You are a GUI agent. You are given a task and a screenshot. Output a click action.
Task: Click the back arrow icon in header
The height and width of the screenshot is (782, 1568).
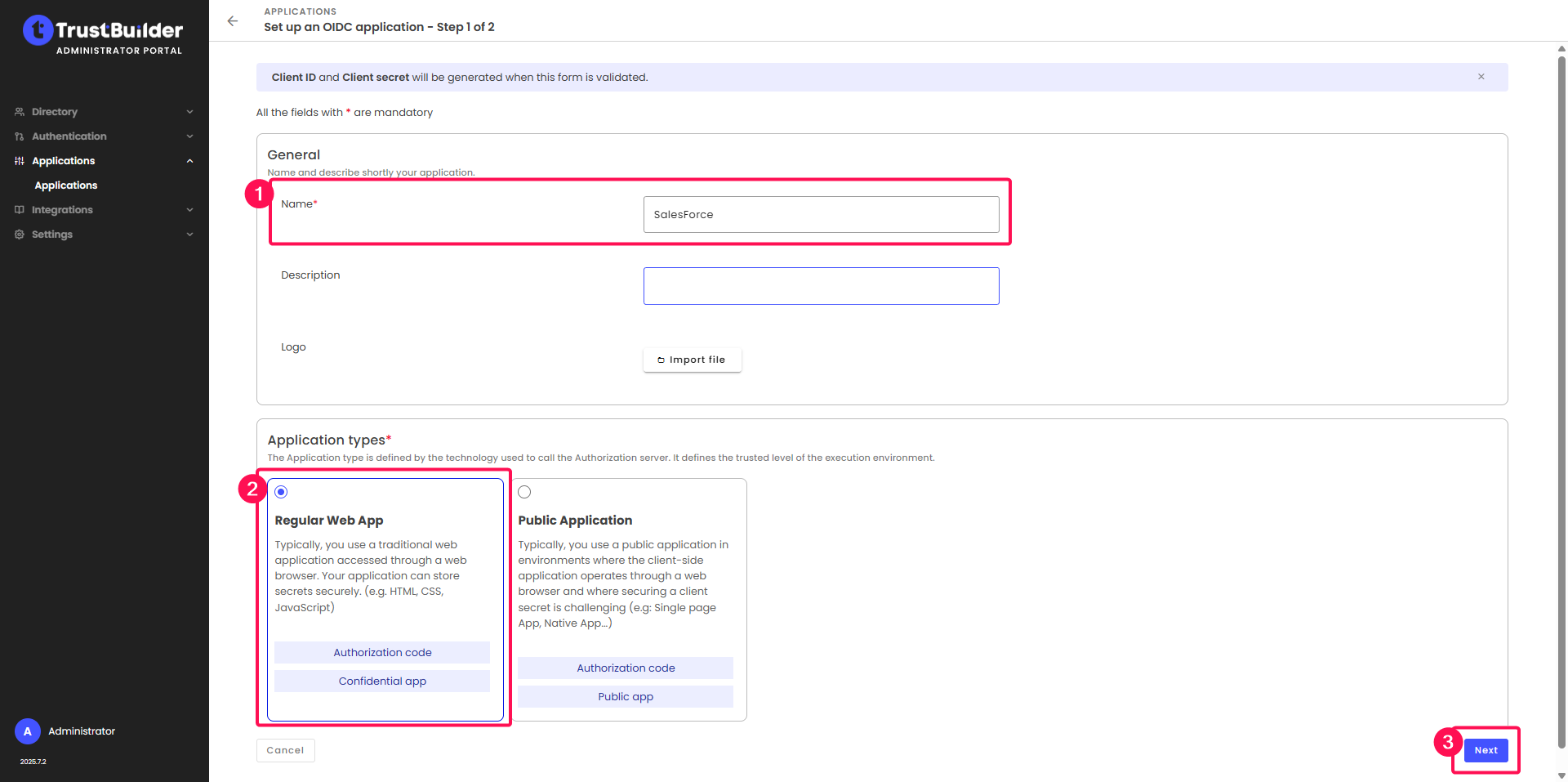point(233,21)
